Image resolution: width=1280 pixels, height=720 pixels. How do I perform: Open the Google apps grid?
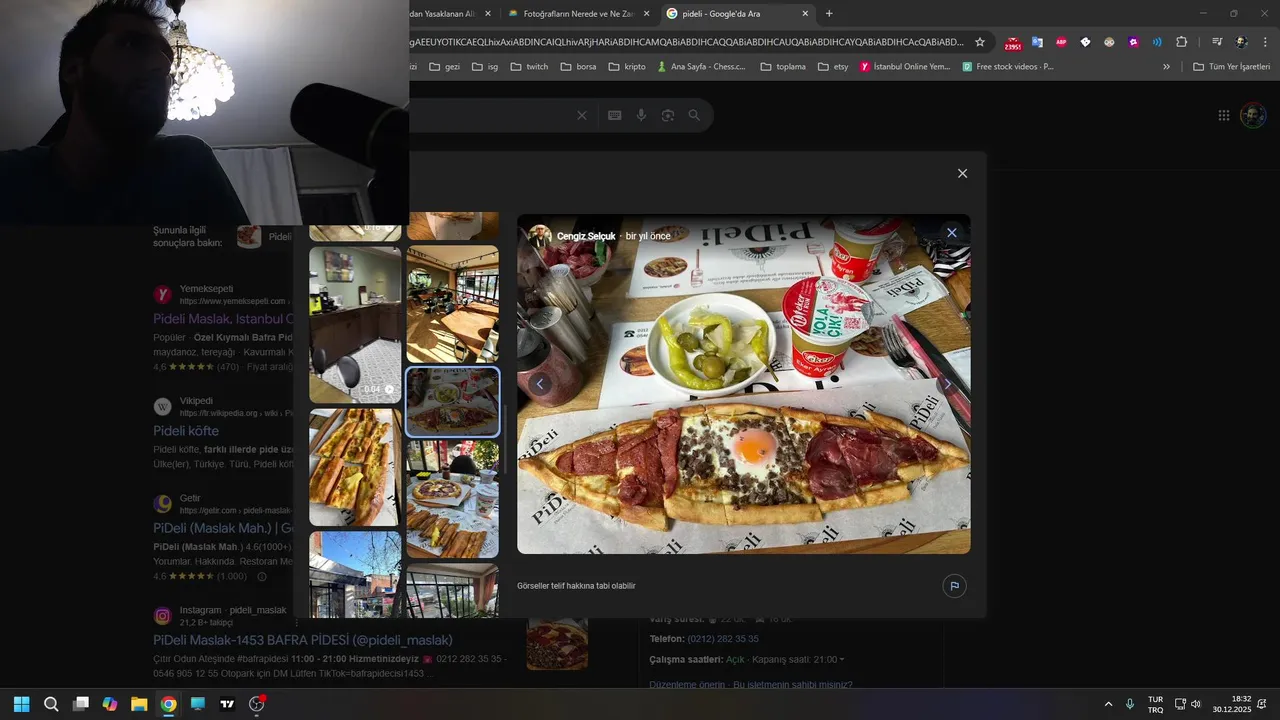tap(1224, 115)
